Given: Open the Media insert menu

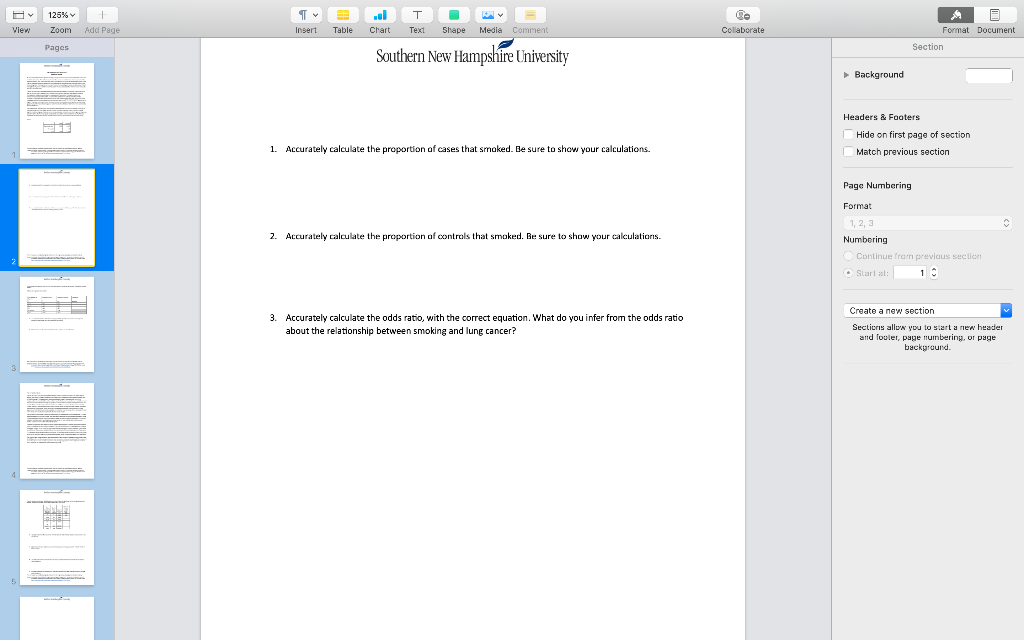Looking at the screenshot, I should tap(491, 15).
